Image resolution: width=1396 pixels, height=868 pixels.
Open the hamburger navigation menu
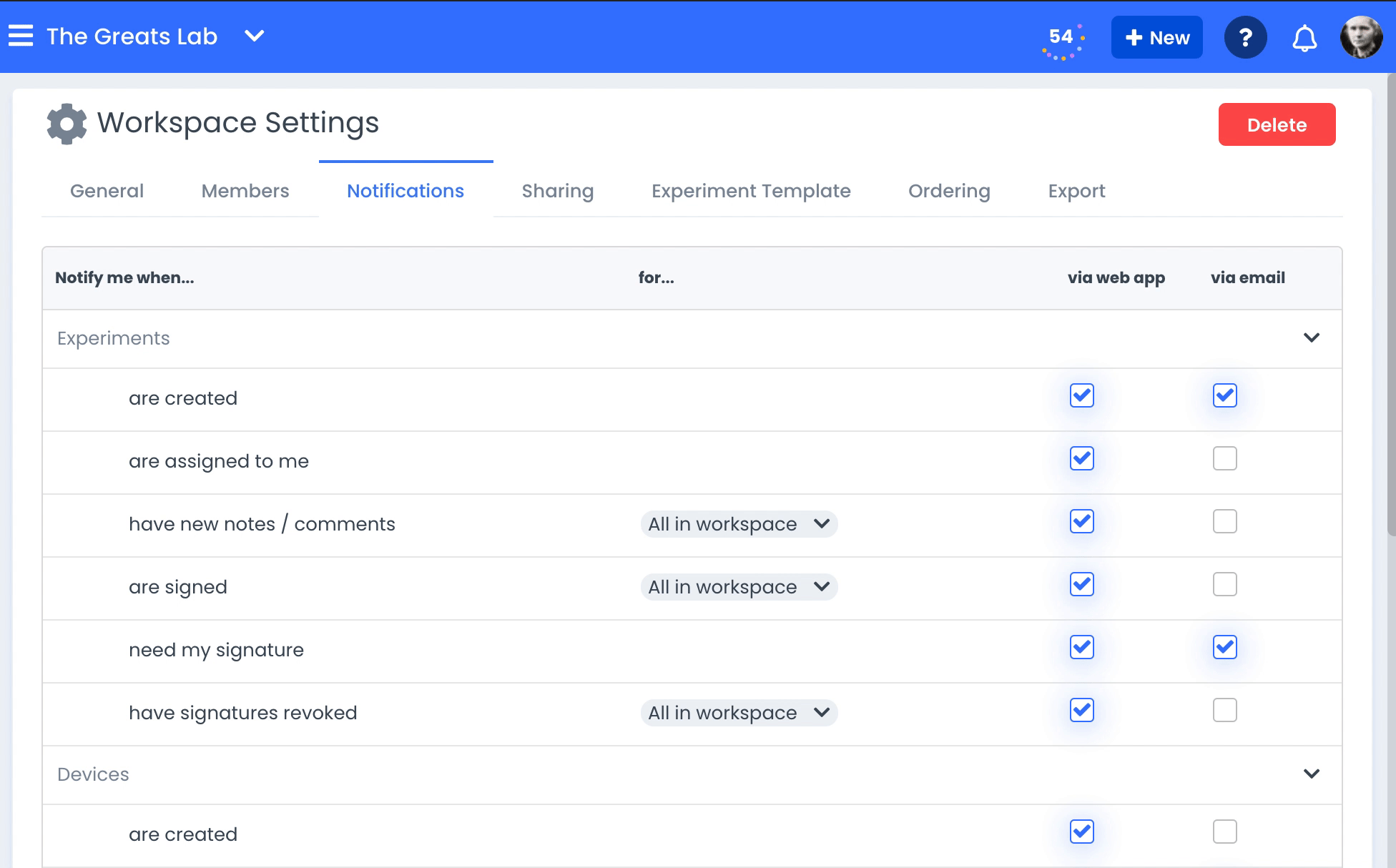coord(21,36)
